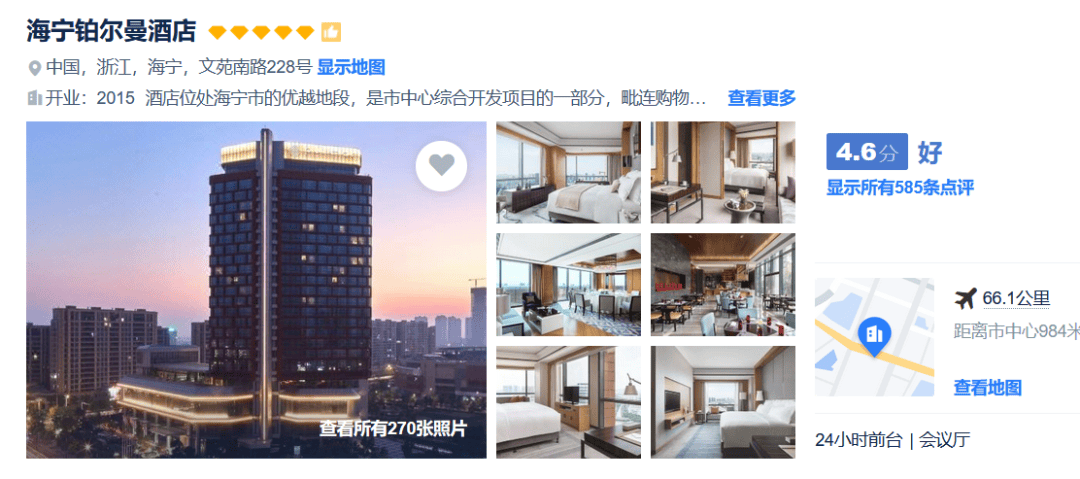This screenshot has height=479, width=1080.
Task: Click the building icon before opening year
Action: (x=34, y=98)
